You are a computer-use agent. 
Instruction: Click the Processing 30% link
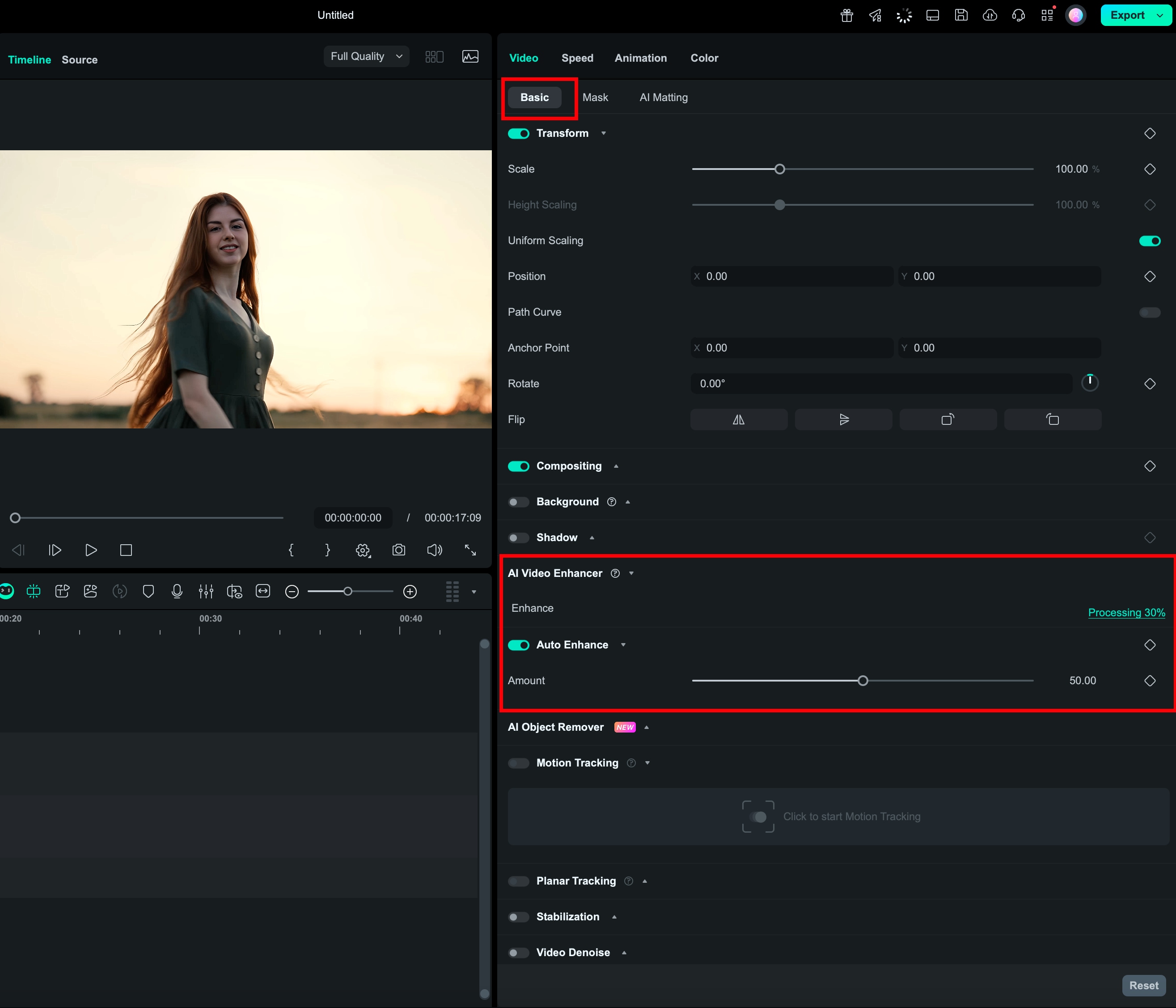1126,613
